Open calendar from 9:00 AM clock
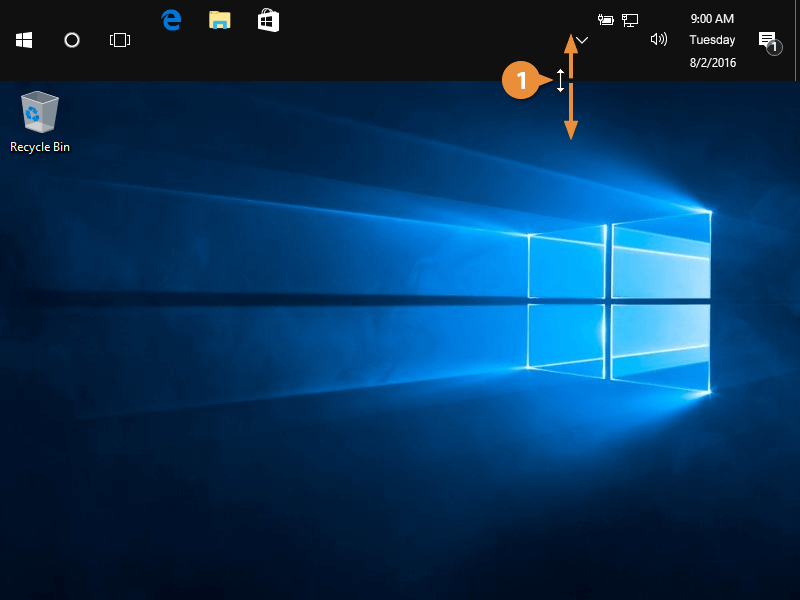 (x=712, y=19)
